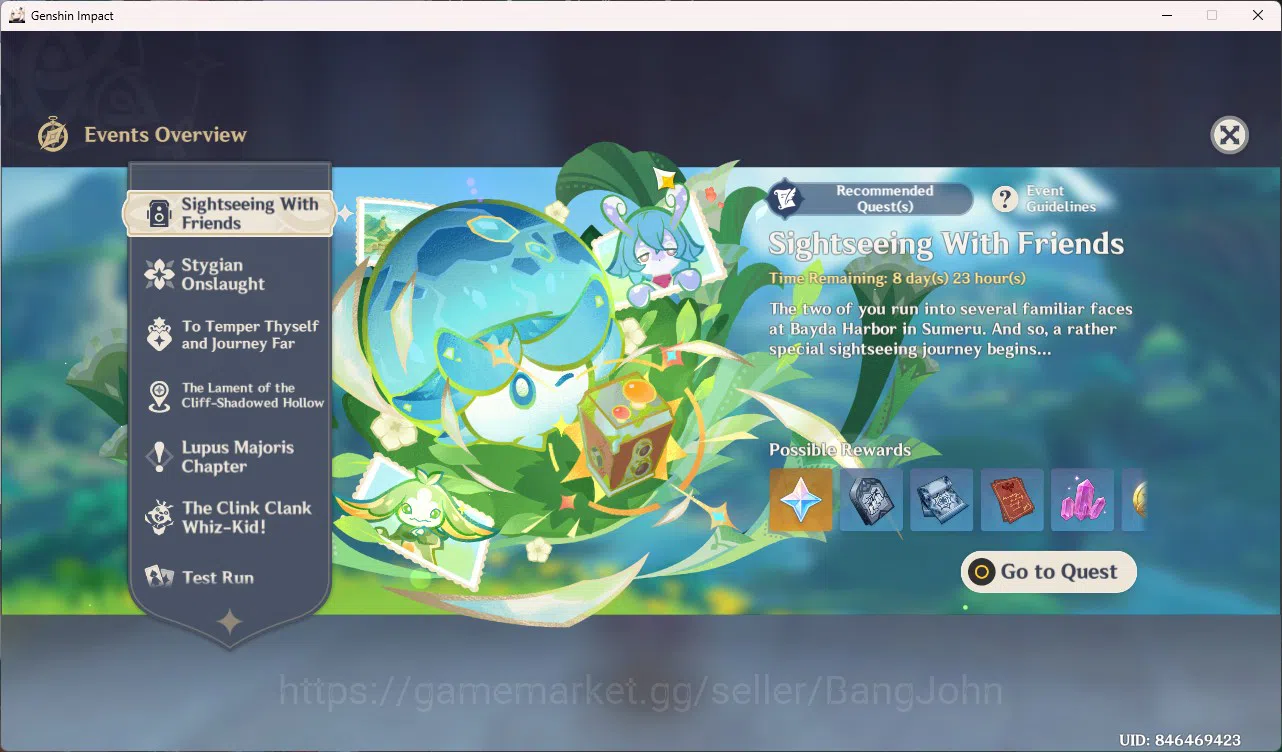
Task: Click the Events Overview heading
Action: [165, 135]
